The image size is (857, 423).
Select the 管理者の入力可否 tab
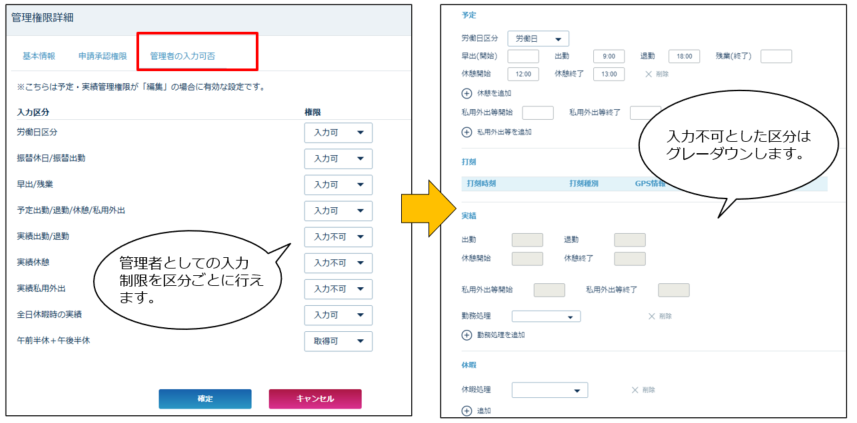(196, 55)
